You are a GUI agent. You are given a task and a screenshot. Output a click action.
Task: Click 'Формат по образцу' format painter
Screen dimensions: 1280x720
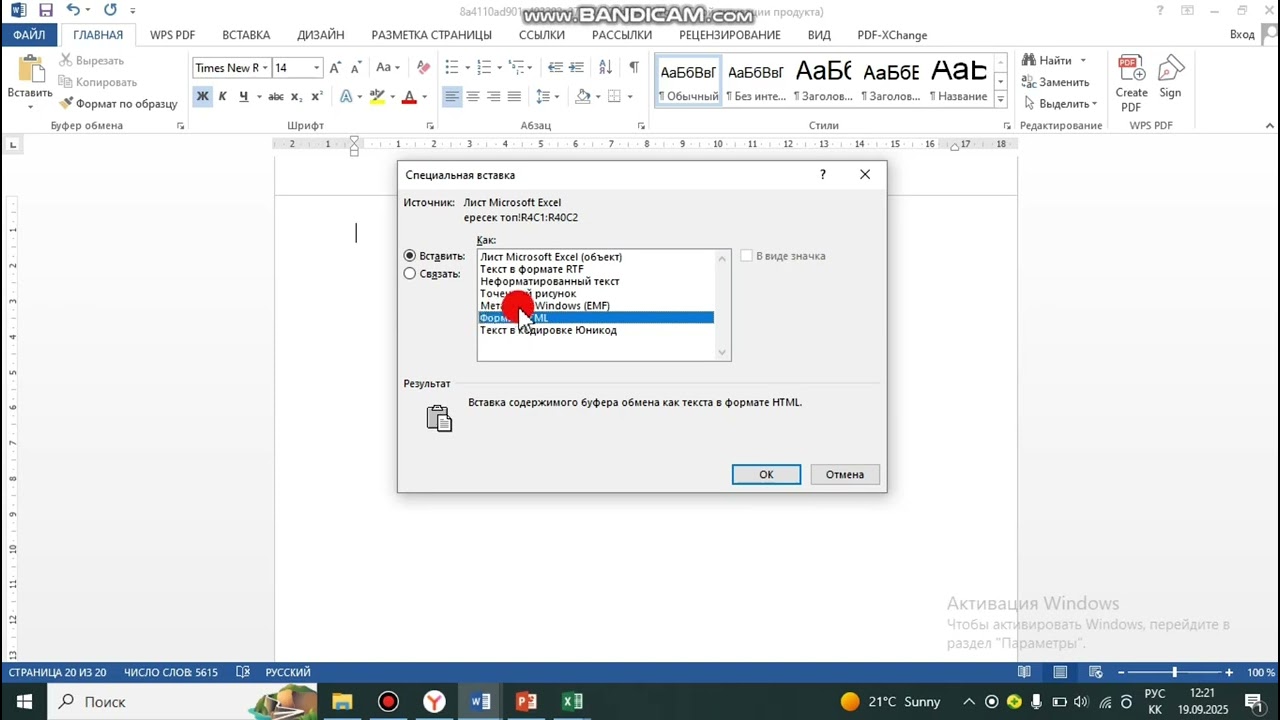[x=119, y=104]
